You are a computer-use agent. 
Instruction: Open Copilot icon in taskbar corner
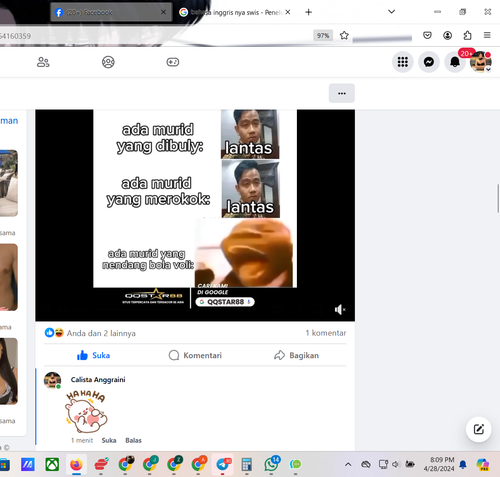pos(483,464)
